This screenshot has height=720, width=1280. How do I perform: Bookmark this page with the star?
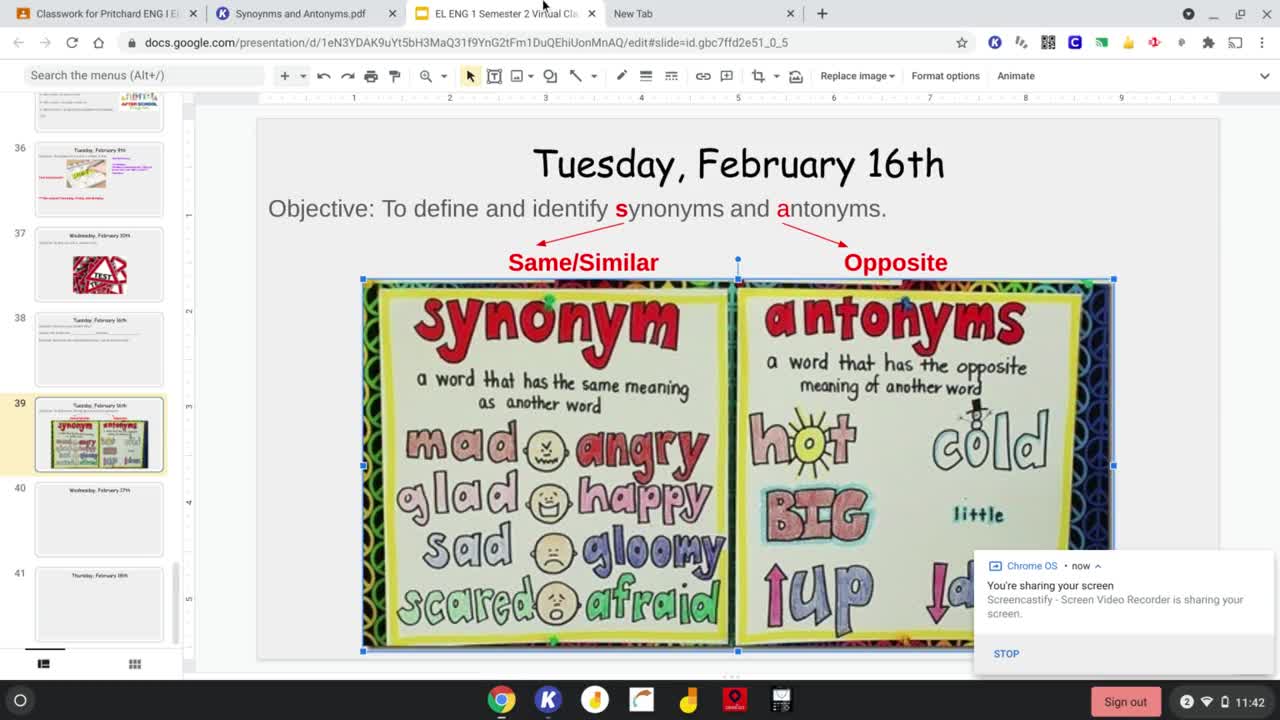coord(962,43)
